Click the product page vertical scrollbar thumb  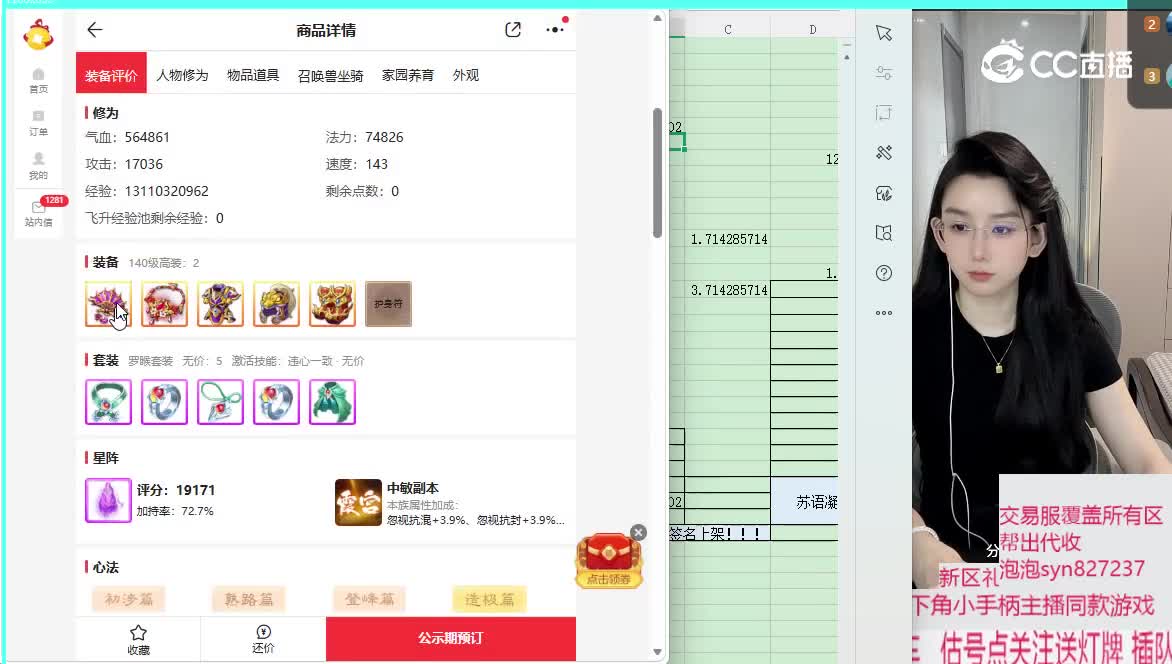658,173
